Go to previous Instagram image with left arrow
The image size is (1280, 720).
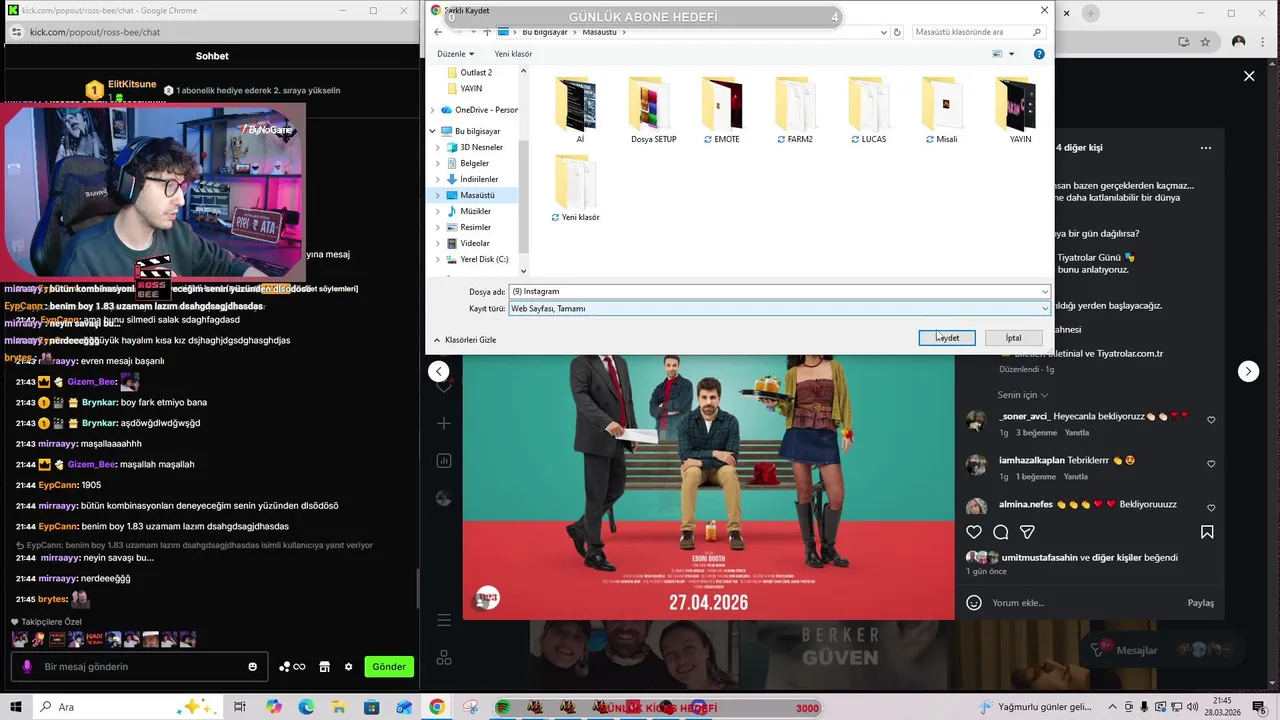click(439, 371)
